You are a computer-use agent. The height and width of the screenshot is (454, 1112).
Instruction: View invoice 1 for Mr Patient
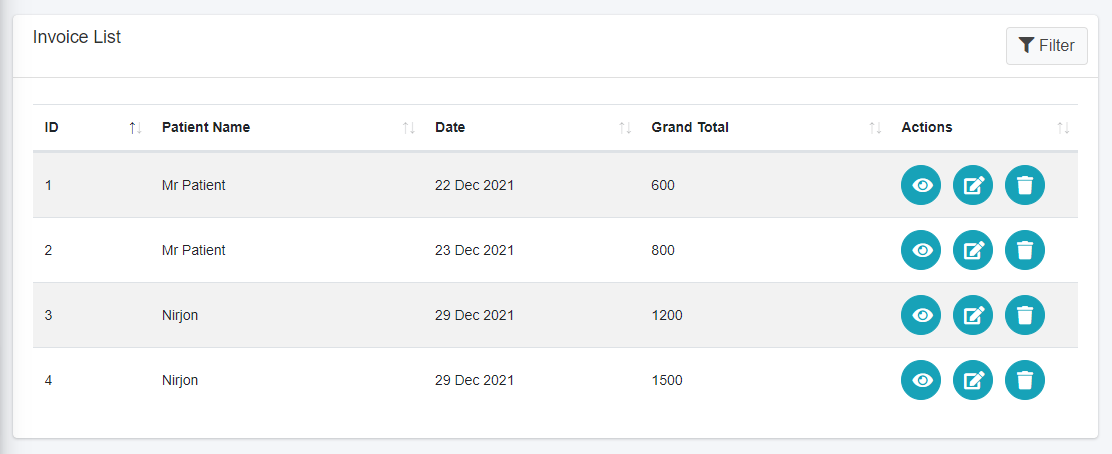coord(921,185)
